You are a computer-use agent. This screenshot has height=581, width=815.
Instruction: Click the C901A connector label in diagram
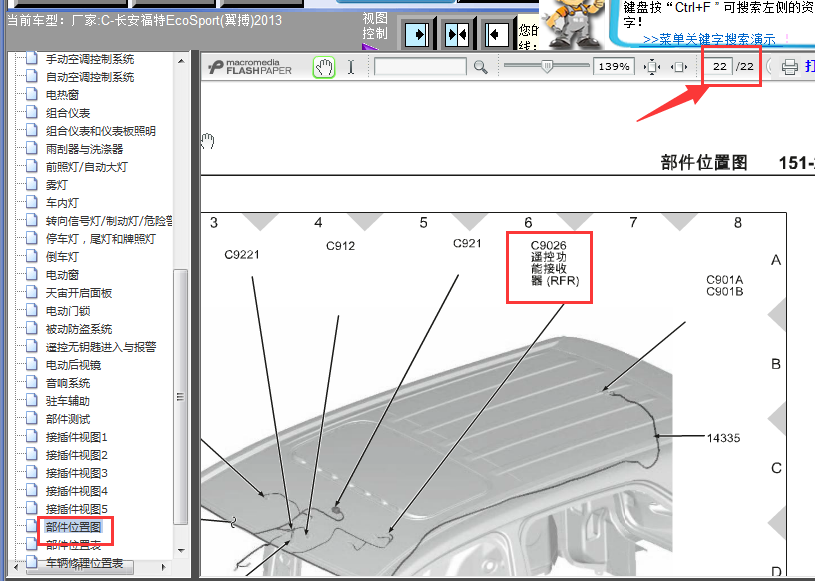point(725,280)
